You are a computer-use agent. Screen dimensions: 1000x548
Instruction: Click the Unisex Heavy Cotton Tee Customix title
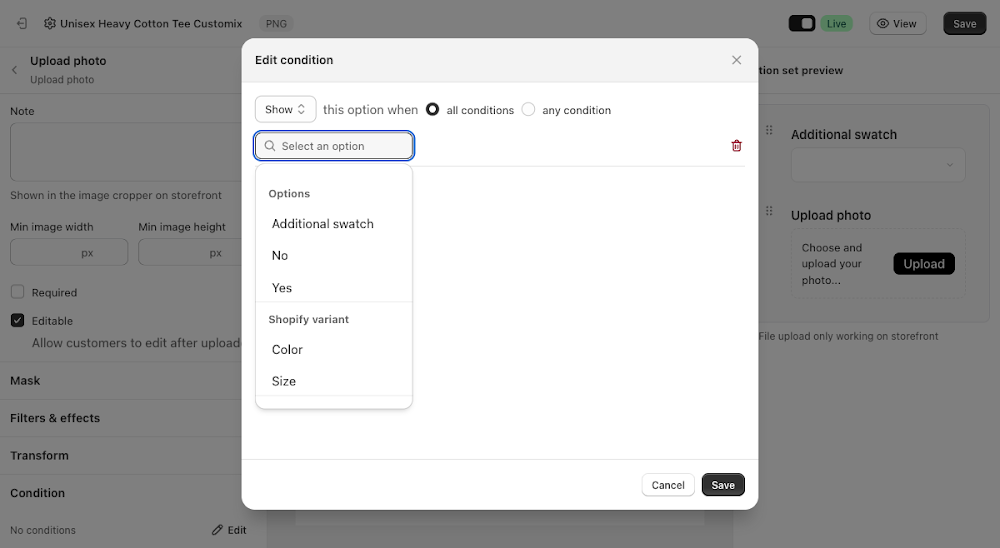pos(151,24)
